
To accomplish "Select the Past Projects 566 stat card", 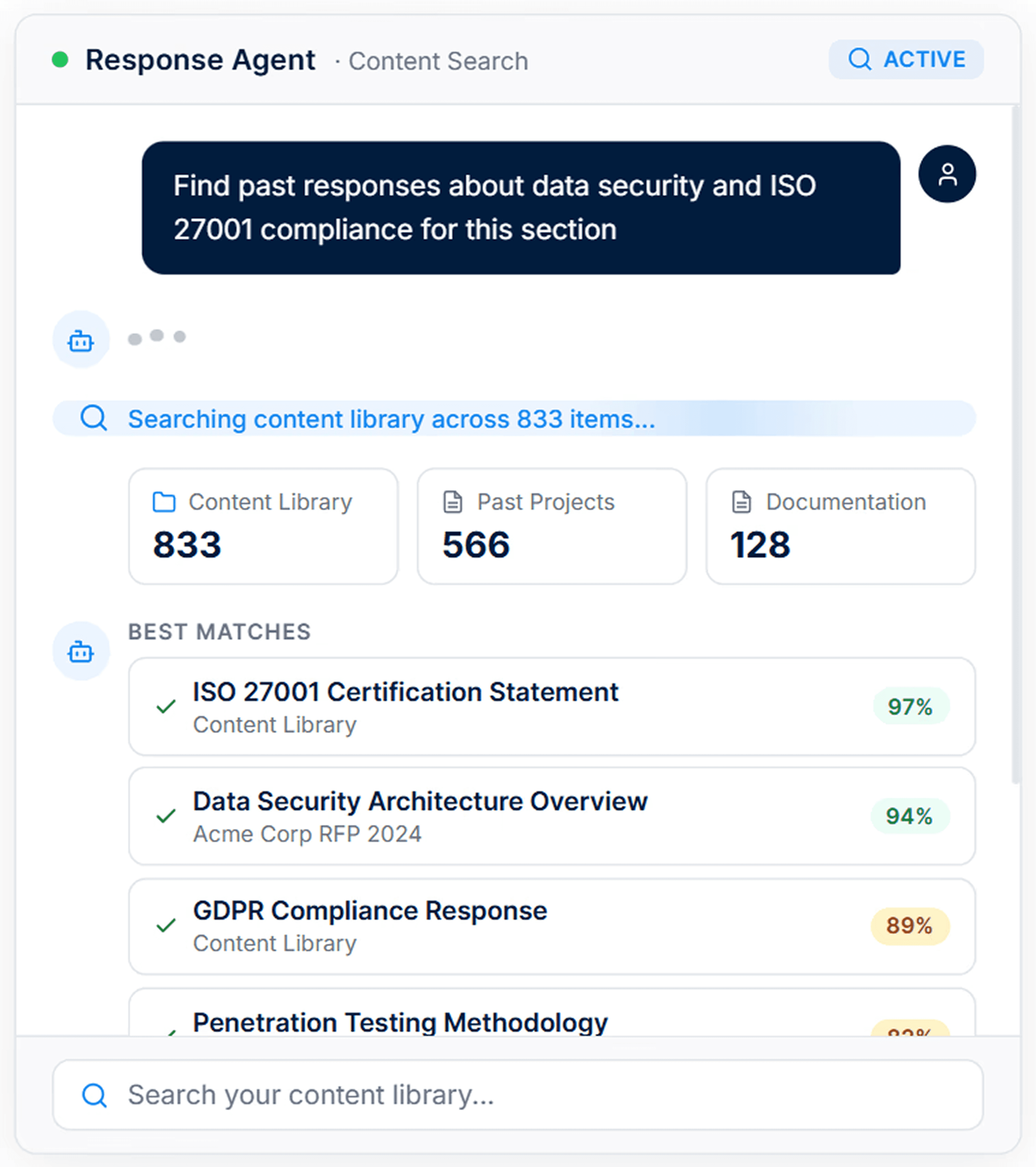I will 552,526.
